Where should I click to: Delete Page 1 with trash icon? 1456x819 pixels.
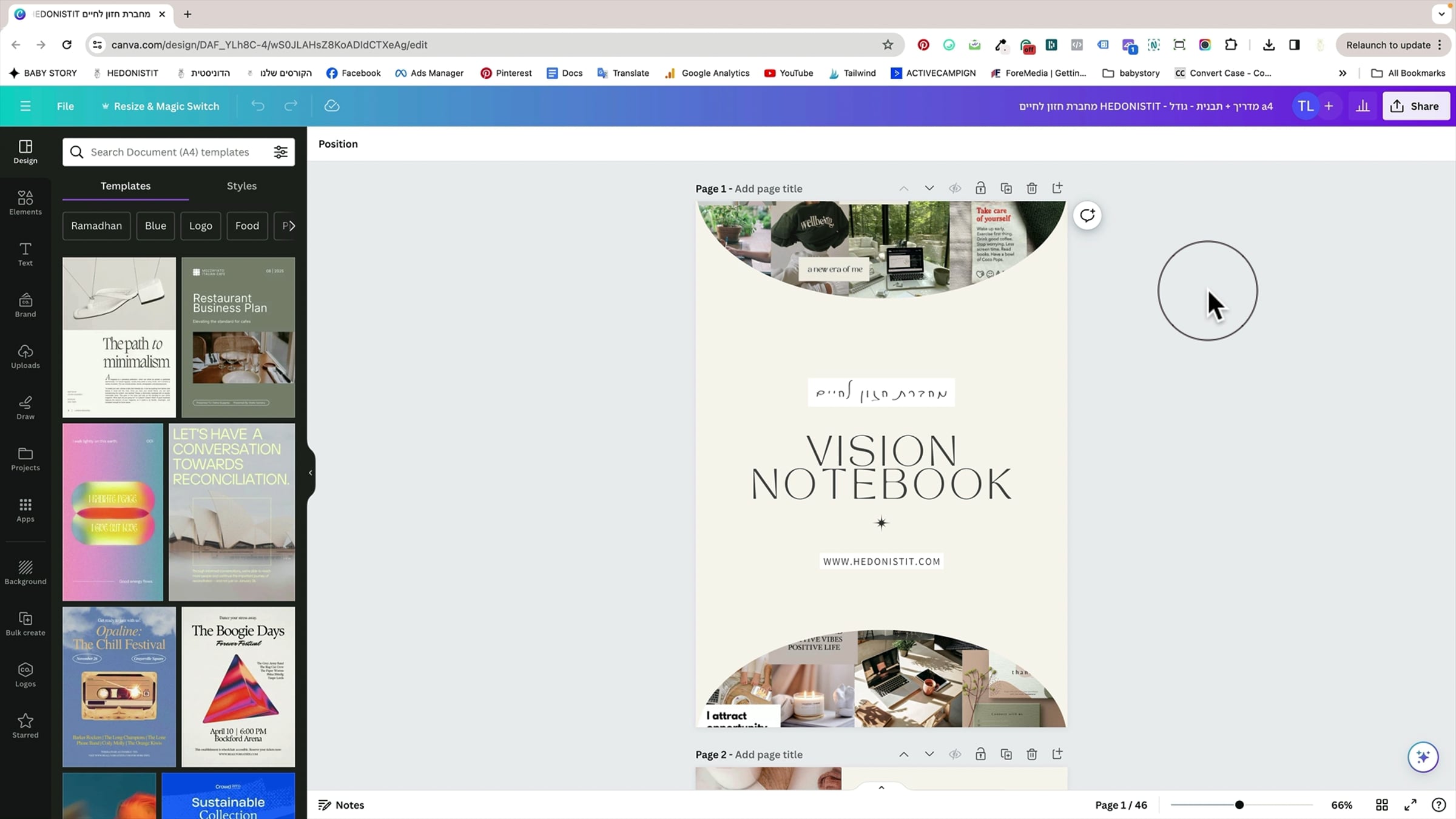(1032, 189)
